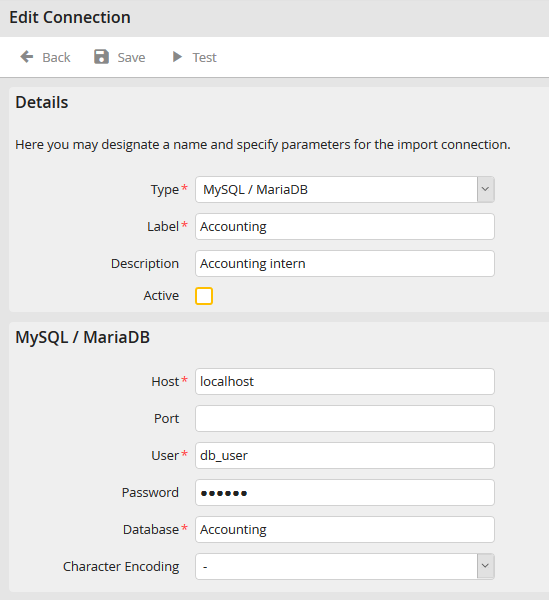The image size is (549, 600).
Task: Focus the Label input field
Action: tap(345, 227)
